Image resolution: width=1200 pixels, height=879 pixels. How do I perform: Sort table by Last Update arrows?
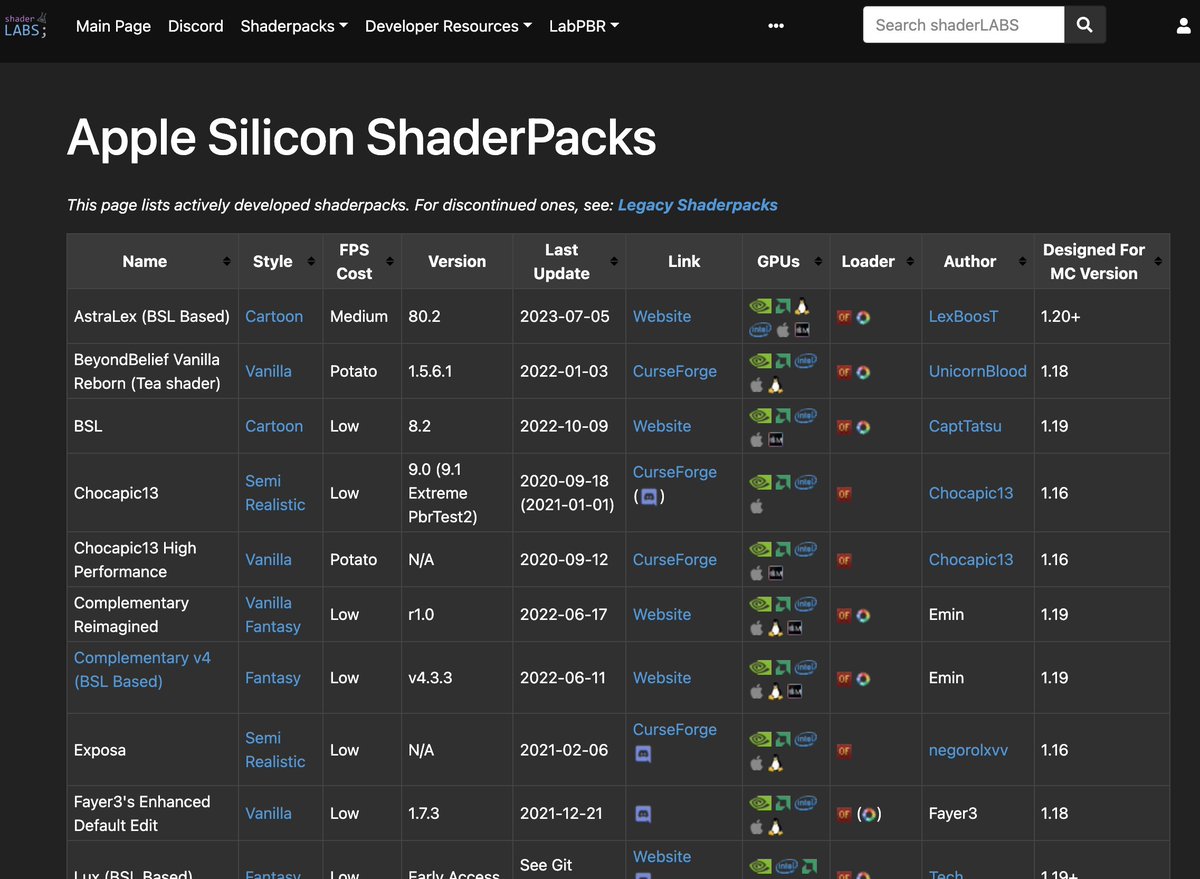coord(614,261)
